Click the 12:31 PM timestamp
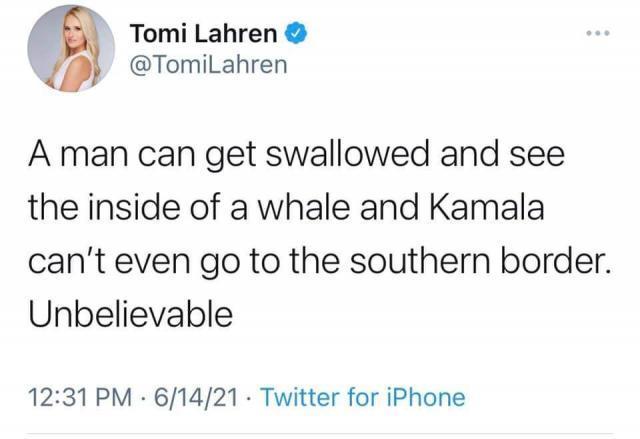Image resolution: width=640 pixels, height=439 pixels. point(74,397)
